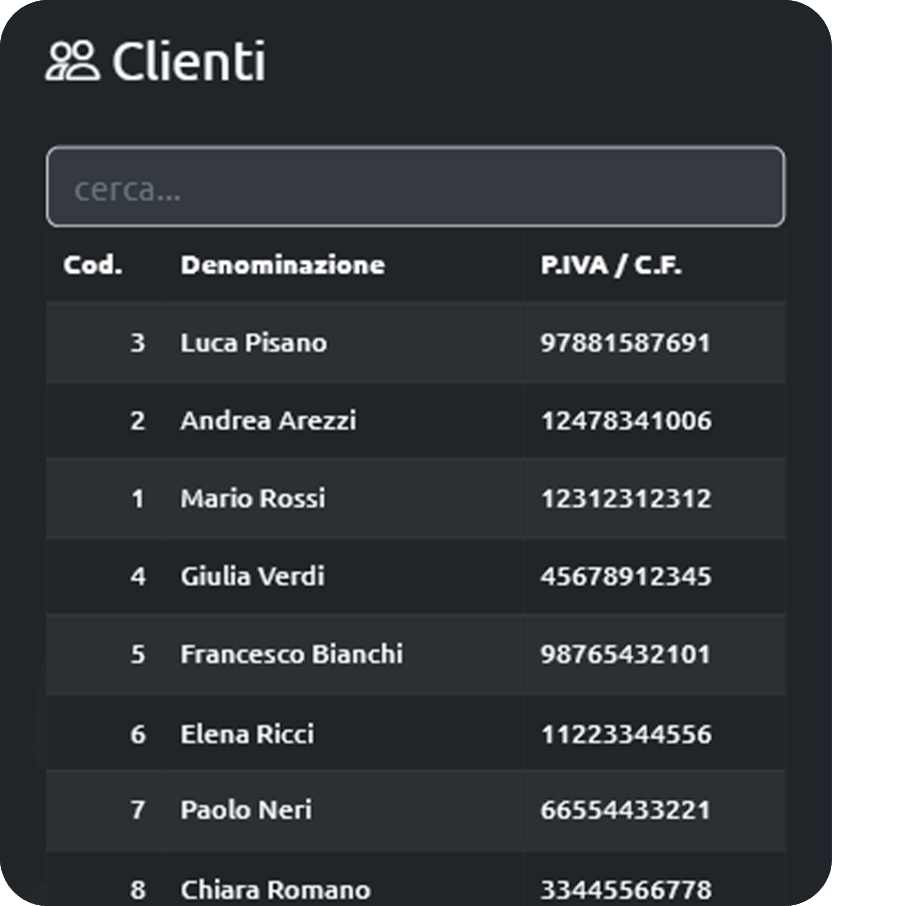Click the Clienti heading text
This screenshot has width=924, height=906.
[x=188, y=62]
